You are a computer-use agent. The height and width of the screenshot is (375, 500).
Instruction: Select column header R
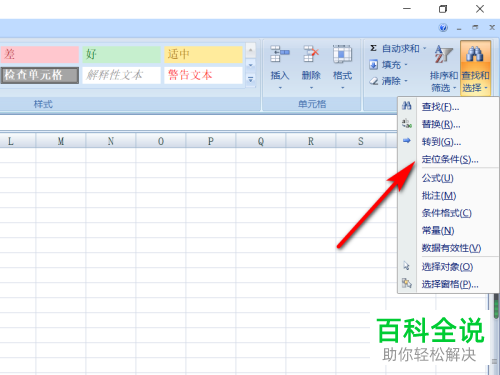click(x=311, y=141)
